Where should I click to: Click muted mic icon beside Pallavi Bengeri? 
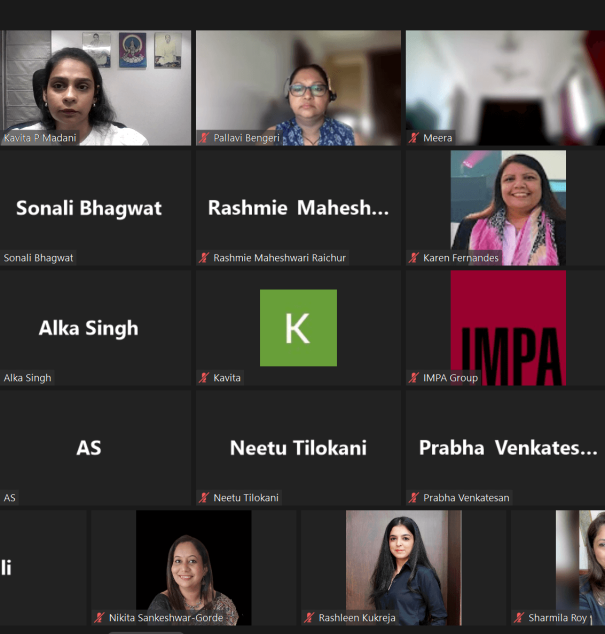click(204, 138)
